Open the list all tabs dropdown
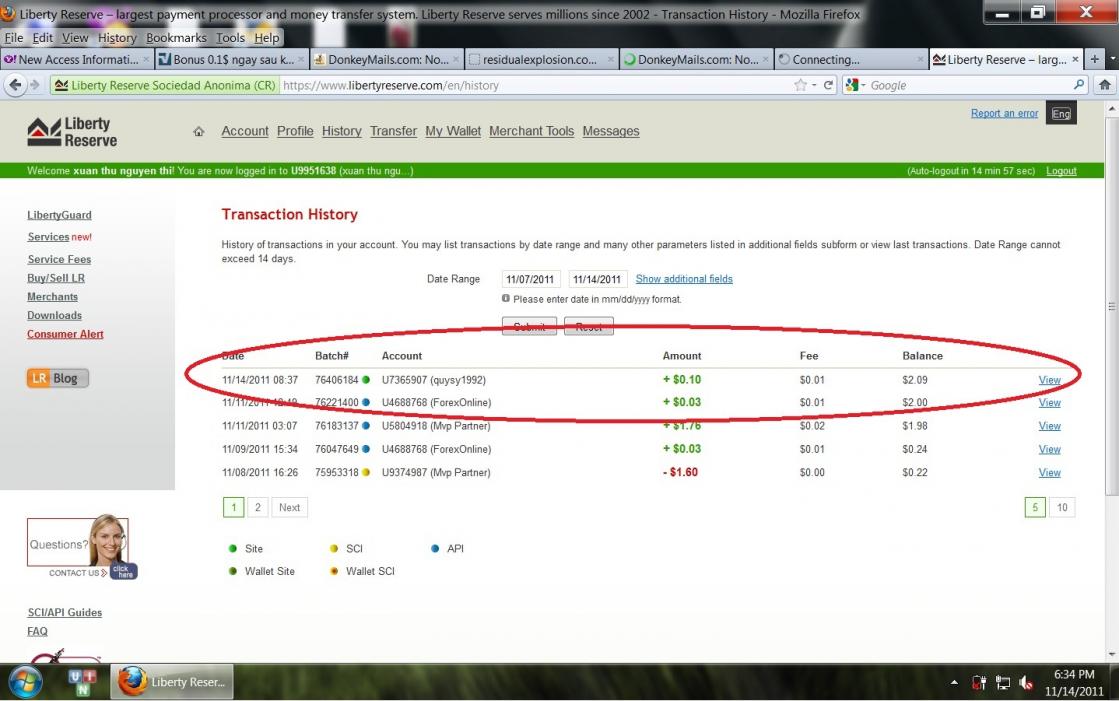Screen dimensions: 1119x701 1112,59
